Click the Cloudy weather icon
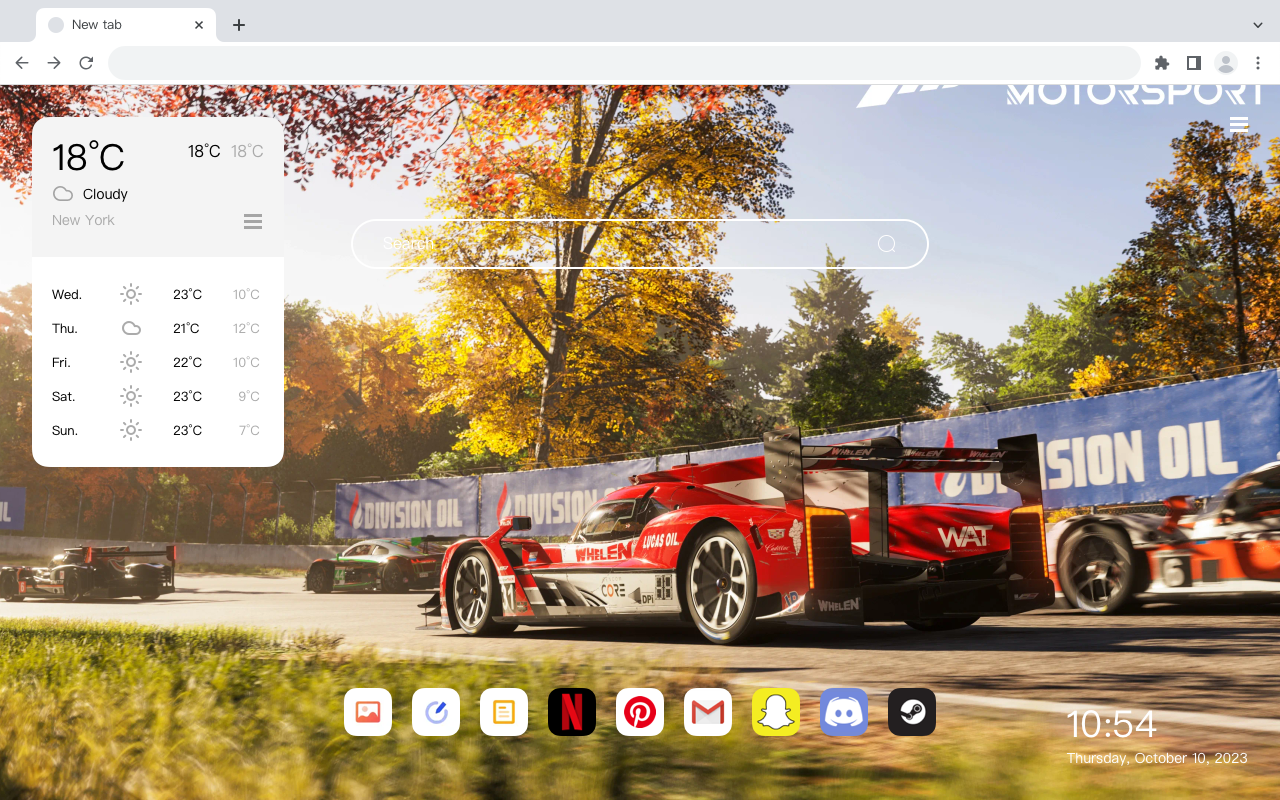 tap(63, 194)
